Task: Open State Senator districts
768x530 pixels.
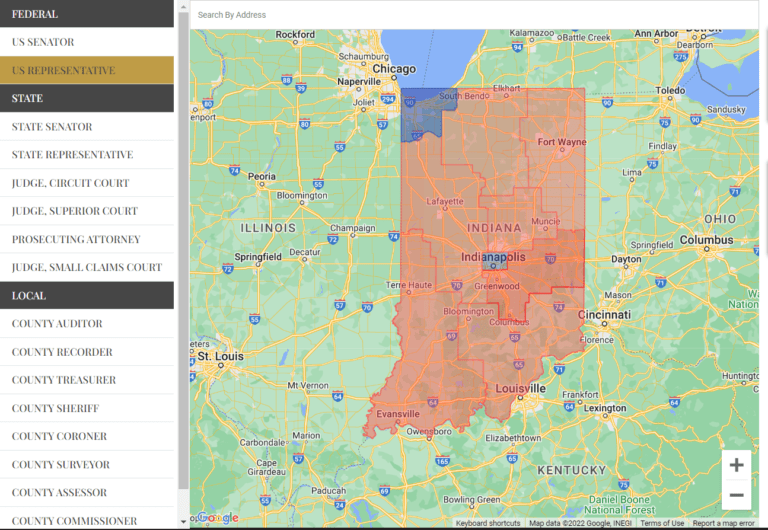Action: [x=52, y=127]
